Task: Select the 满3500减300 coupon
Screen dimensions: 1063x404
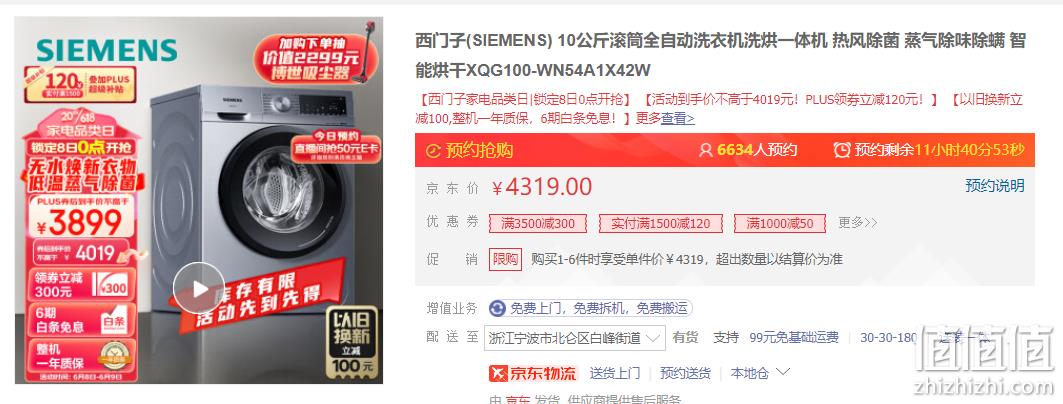Action: 538,223
